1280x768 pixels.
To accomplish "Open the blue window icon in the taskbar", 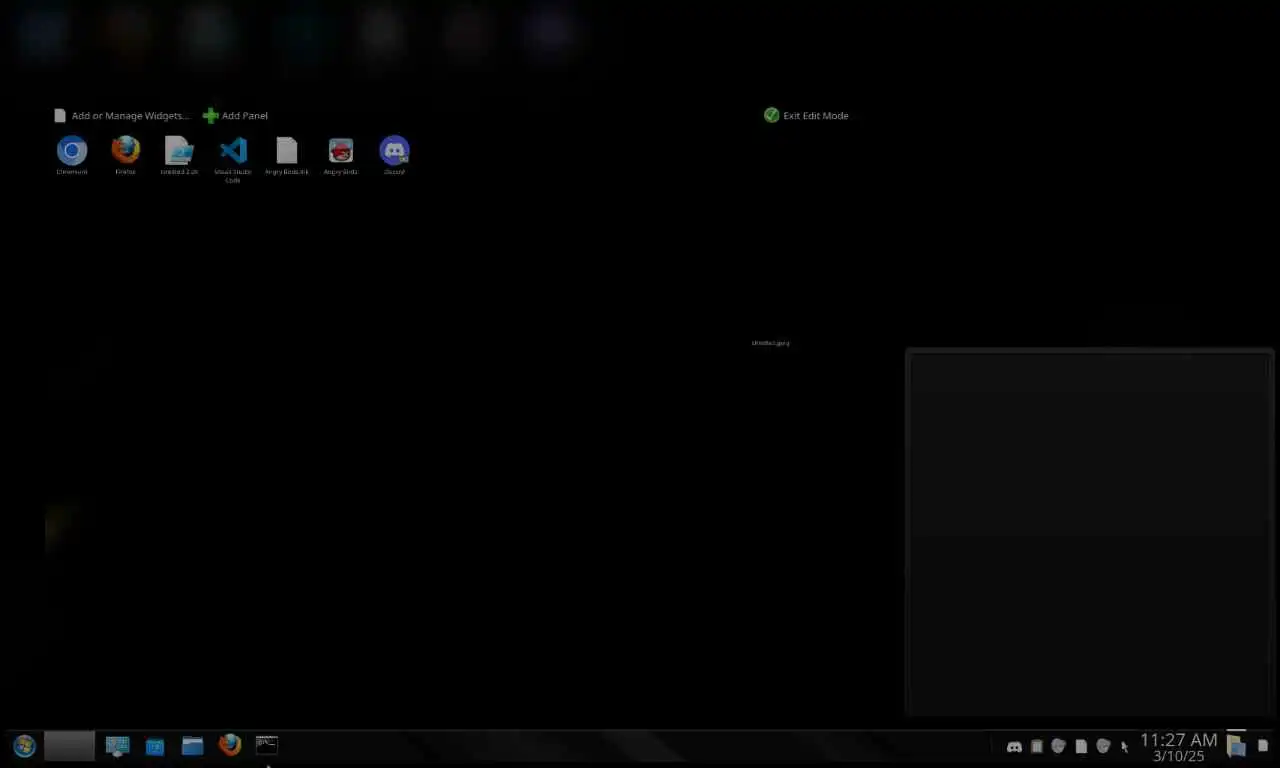I will coord(155,746).
